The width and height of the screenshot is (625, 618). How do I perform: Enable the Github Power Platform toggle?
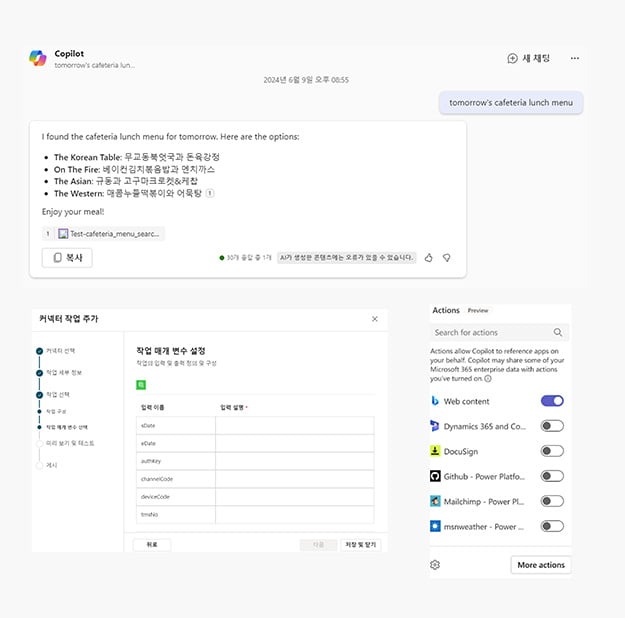[552, 476]
